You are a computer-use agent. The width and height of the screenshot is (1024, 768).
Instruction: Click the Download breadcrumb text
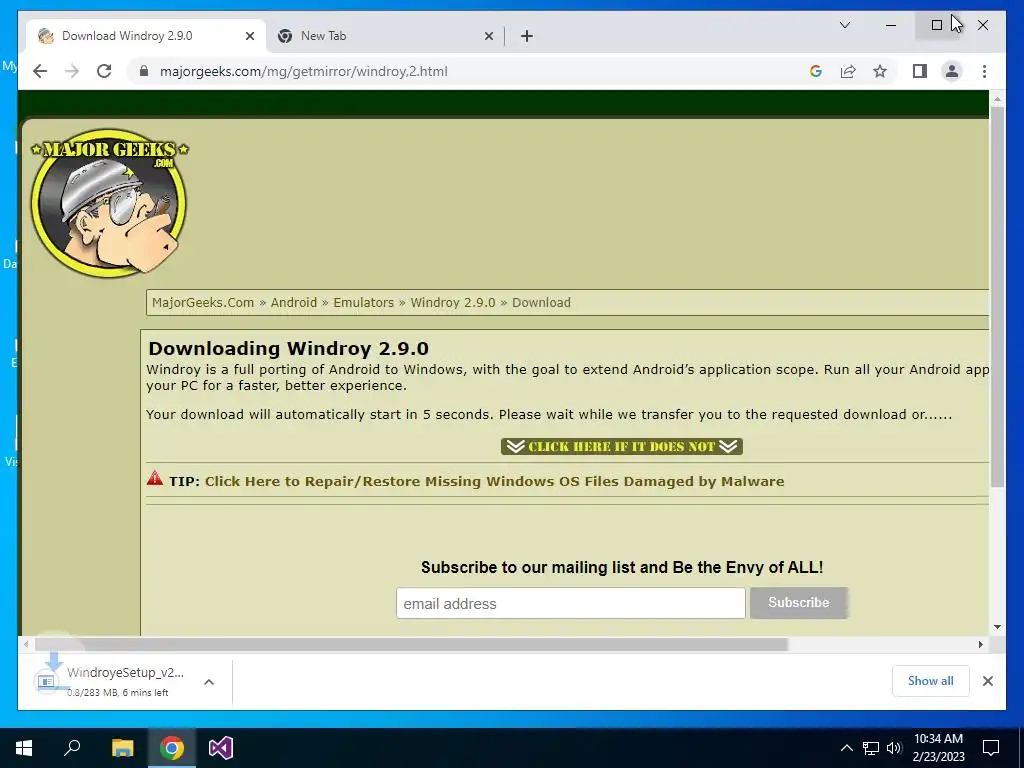pos(541,302)
